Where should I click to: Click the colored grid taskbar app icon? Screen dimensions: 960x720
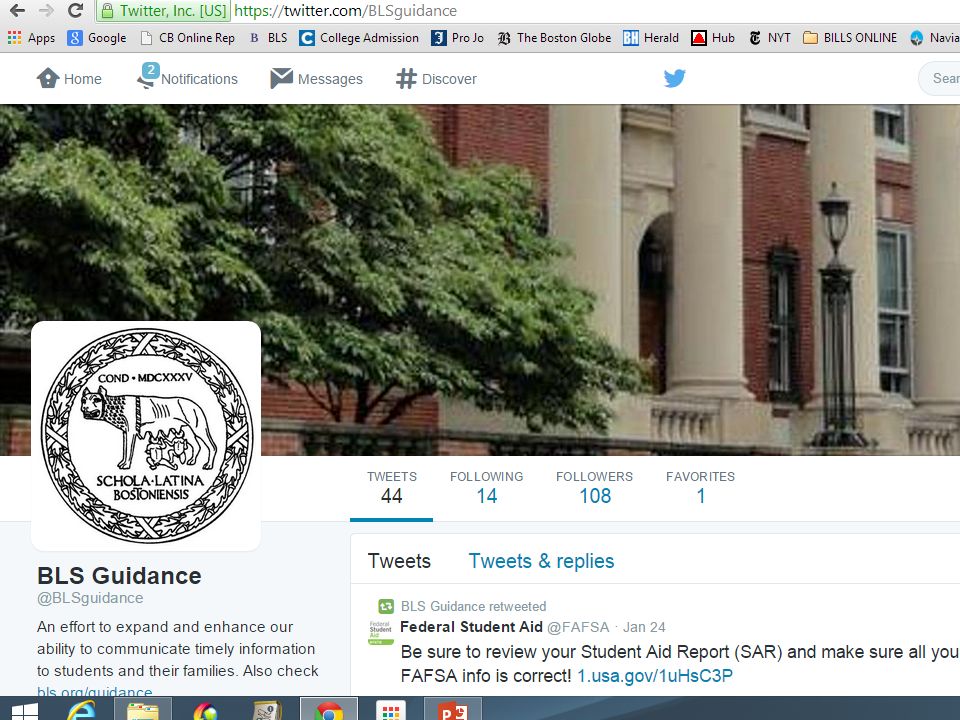point(391,710)
